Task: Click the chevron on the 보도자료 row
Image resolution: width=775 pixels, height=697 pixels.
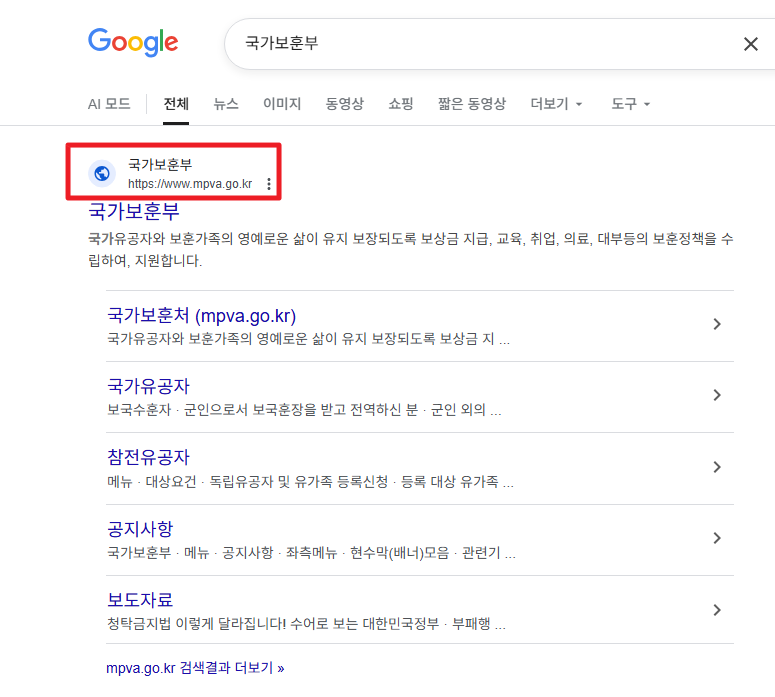Action: click(x=717, y=610)
